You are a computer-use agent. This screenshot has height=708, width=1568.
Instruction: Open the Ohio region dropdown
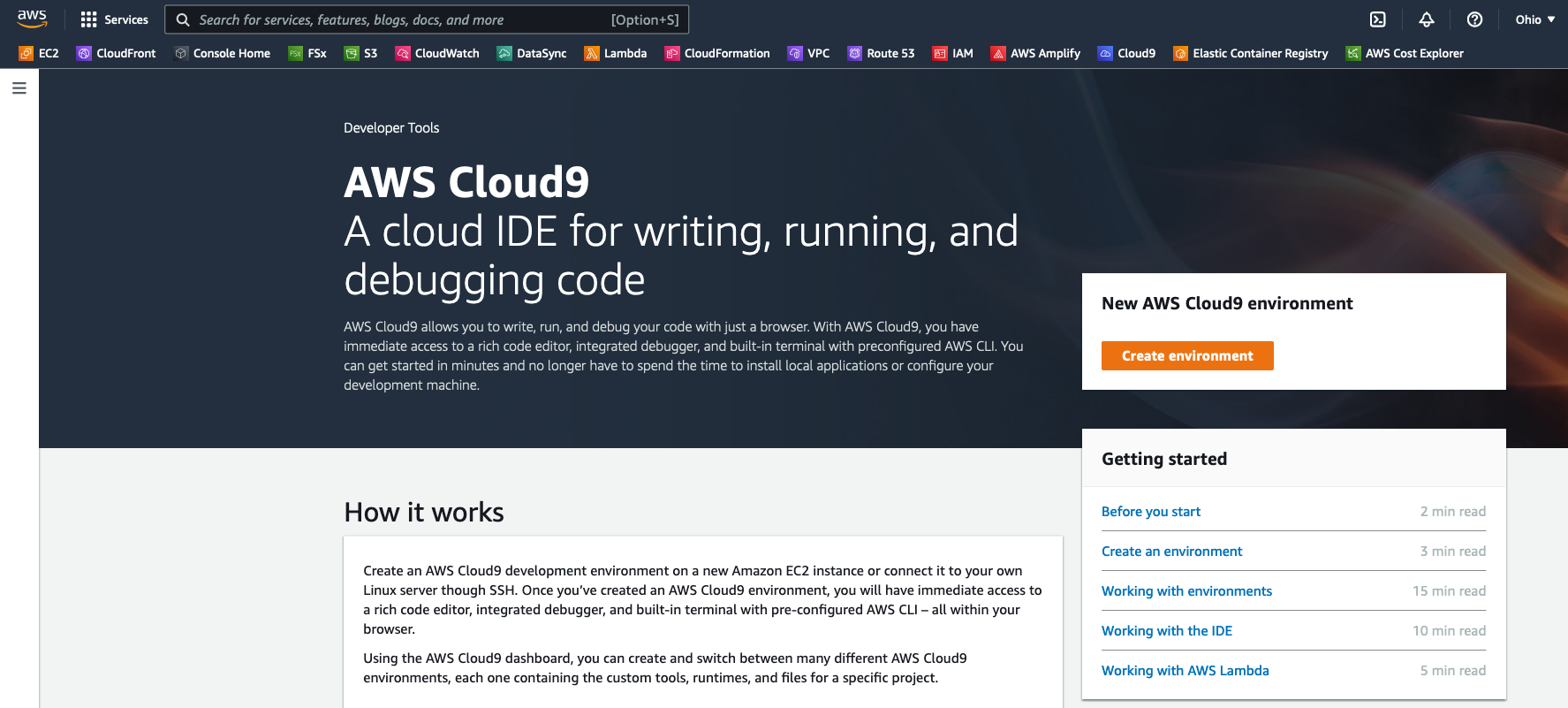[1535, 19]
